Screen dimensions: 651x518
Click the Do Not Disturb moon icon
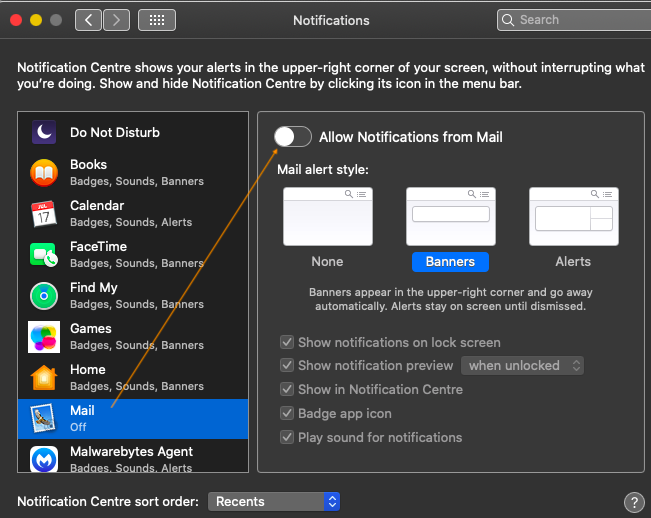[x=44, y=132]
